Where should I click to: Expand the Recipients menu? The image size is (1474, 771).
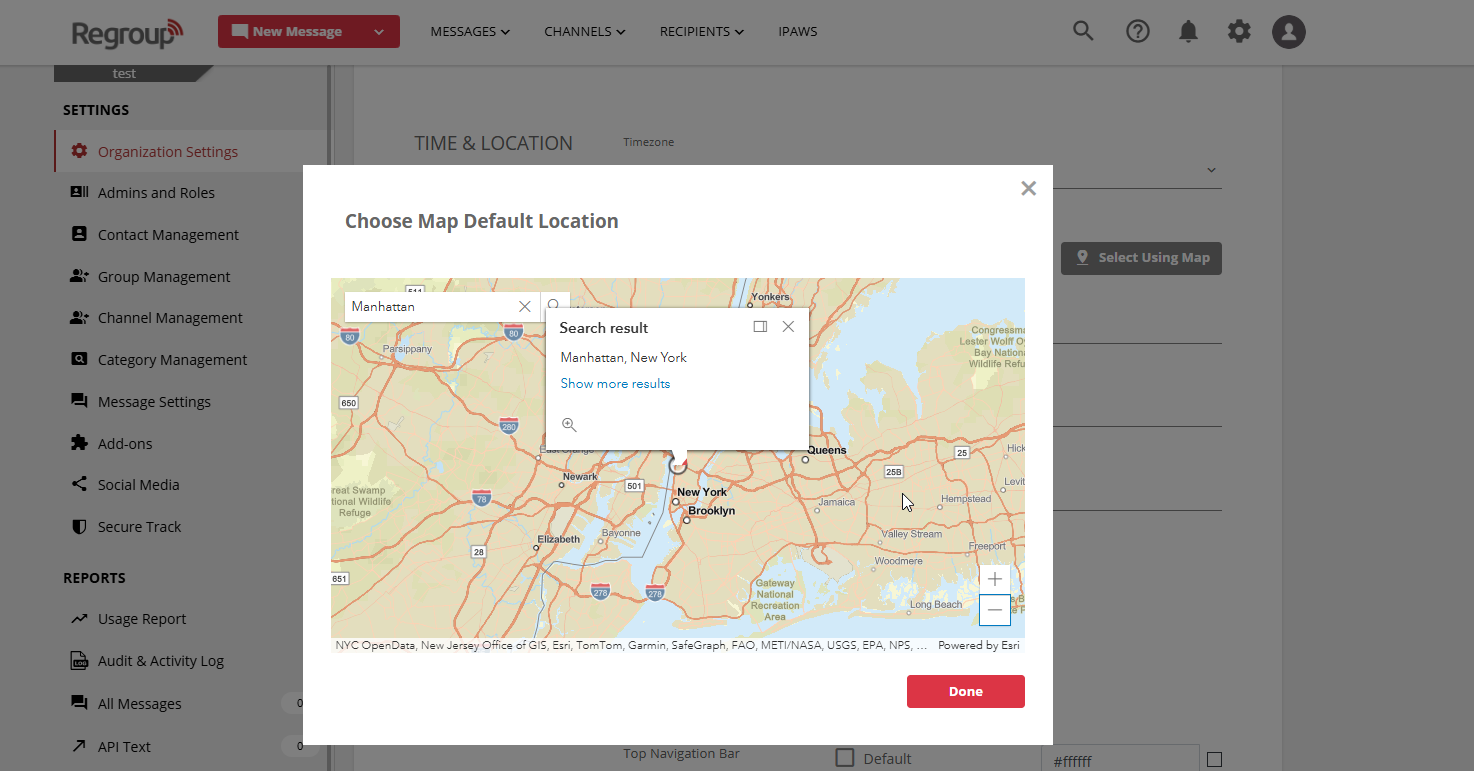click(701, 32)
